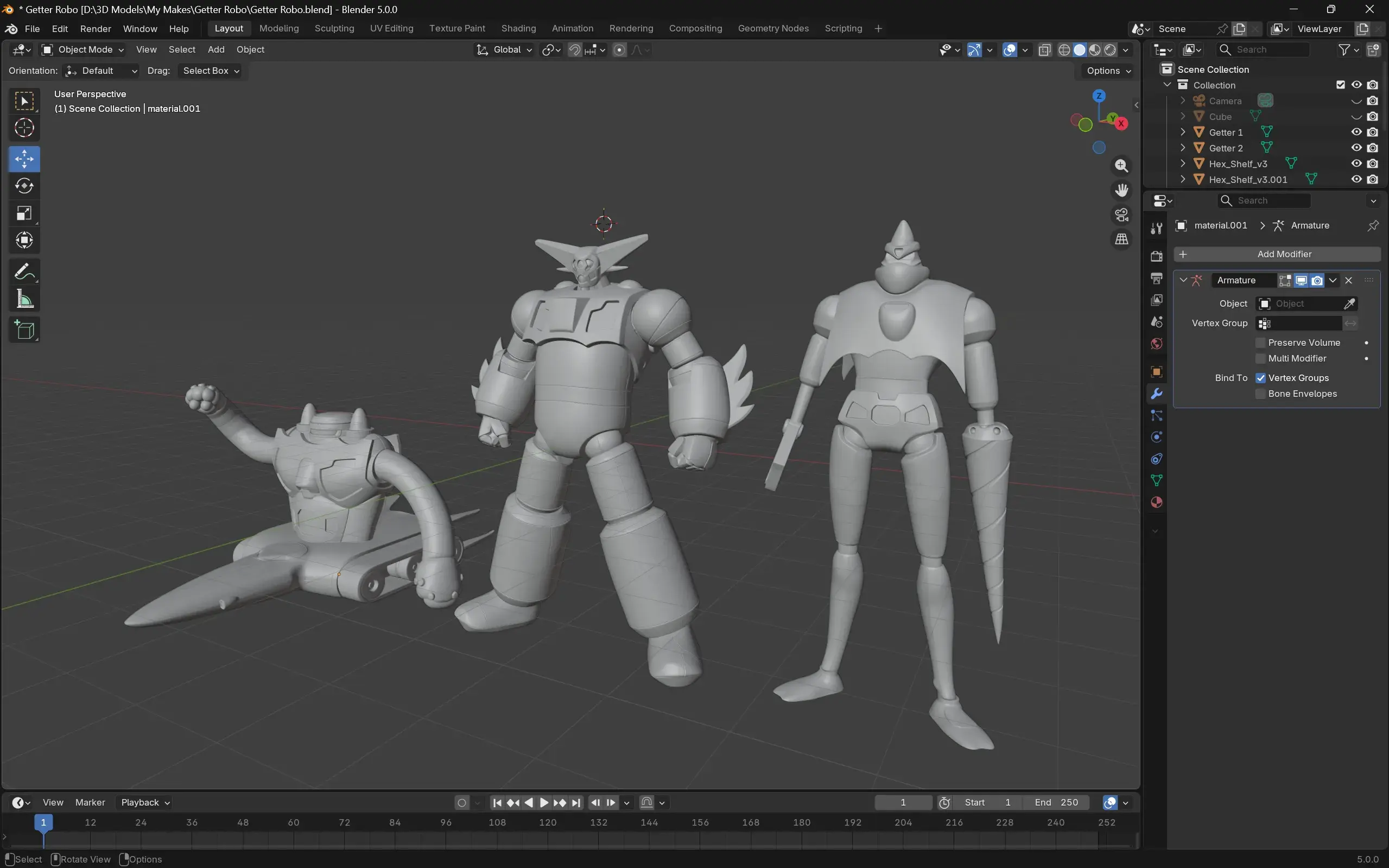1389x868 pixels.
Task: Open the Orientation Default dropdown
Action: (101, 71)
